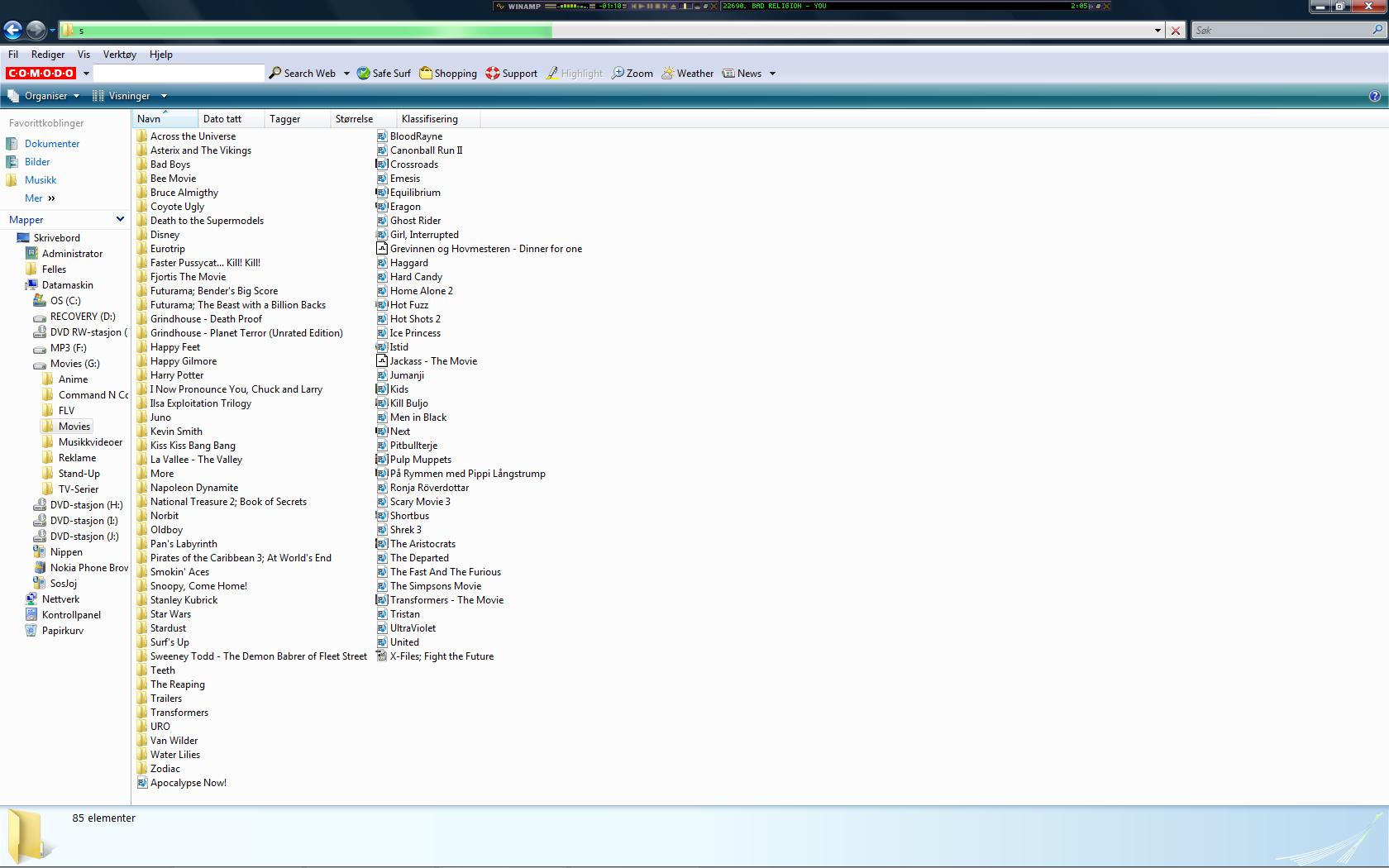
Task: Click the Comodo toolbar search input
Action: 179,74
